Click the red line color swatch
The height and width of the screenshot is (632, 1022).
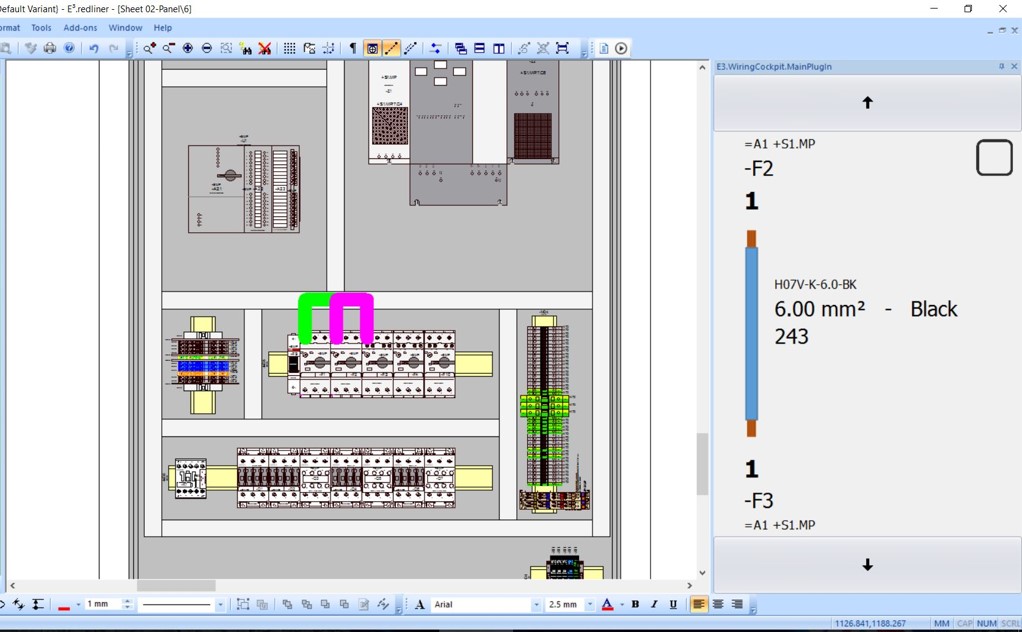click(64, 605)
